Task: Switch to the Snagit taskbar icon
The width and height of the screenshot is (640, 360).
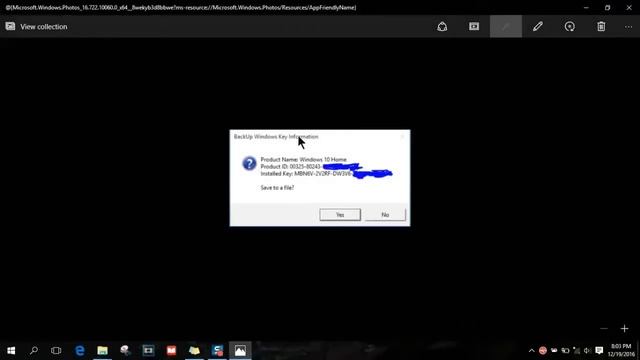Action: (x=218, y=350)
